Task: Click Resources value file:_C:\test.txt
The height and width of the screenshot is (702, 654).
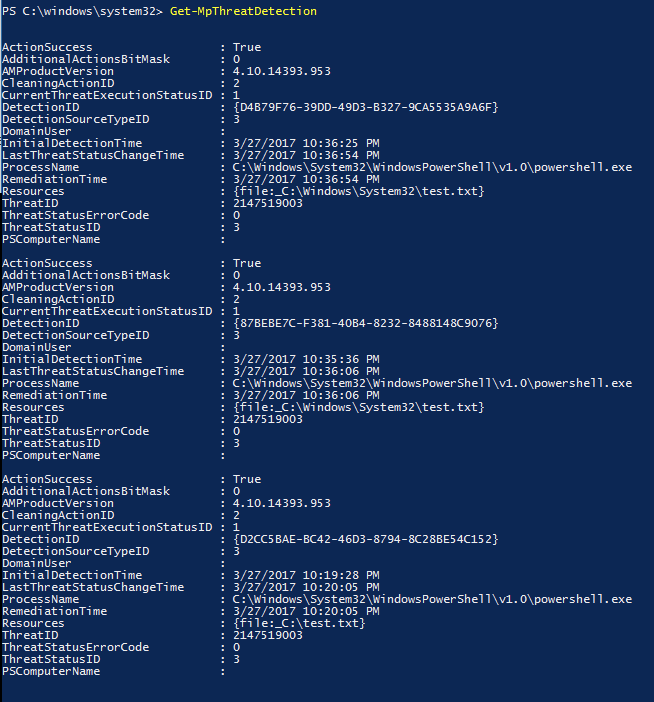Action: point(299,623)
